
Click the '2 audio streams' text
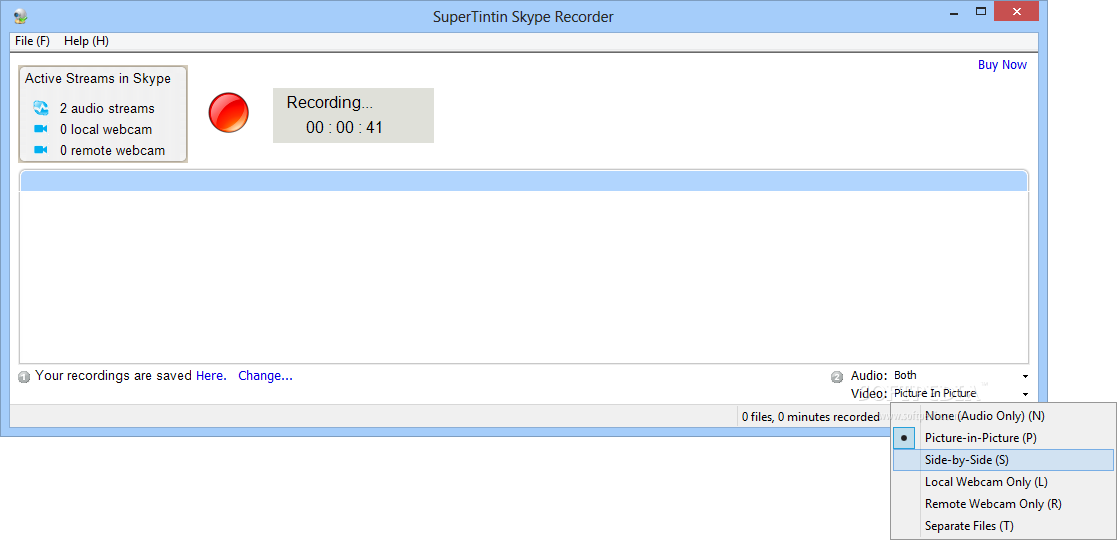pyautogui.click(x=107, y=108)
